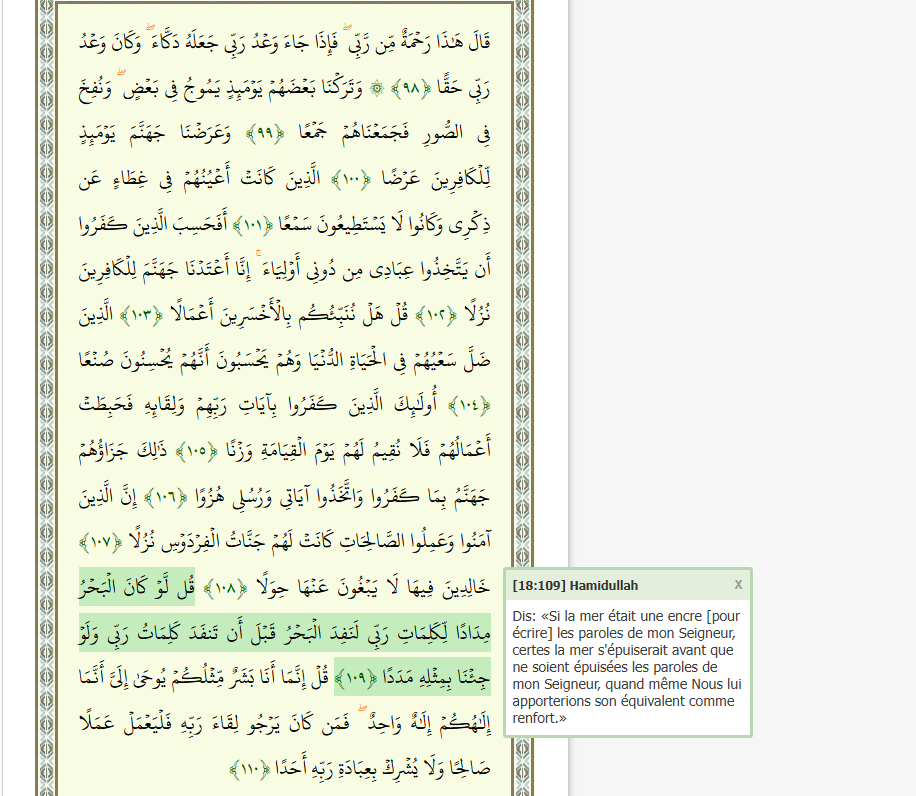Click verse number marker ١٠٧
This screenshot has height=796, width=916.
point(100,542)
